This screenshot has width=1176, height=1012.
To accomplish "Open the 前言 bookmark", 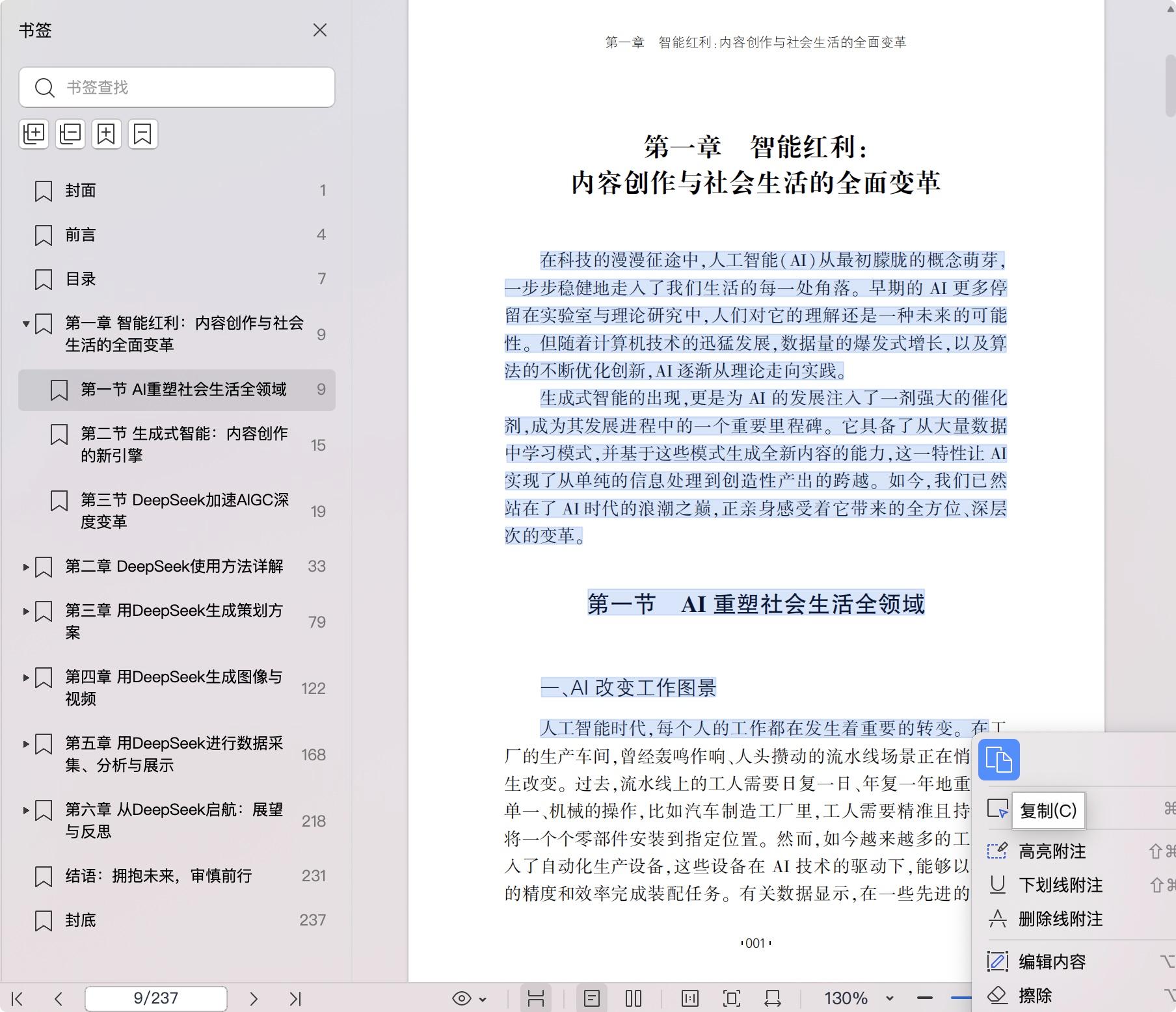I will [x=177, y=235].
